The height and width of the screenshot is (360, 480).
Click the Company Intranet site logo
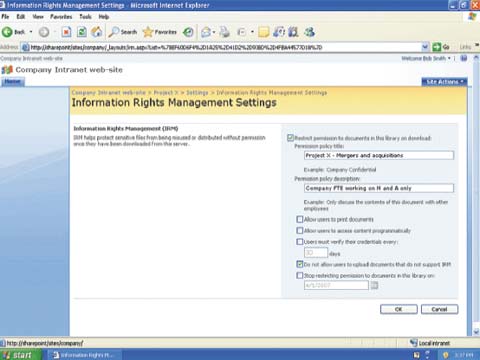tap(7, 70)
